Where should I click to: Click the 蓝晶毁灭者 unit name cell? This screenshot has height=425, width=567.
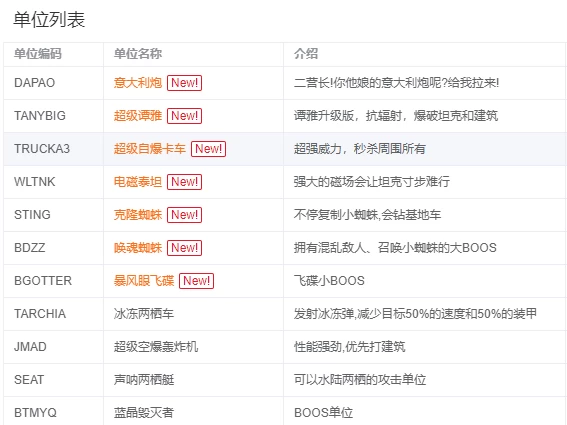193,411
